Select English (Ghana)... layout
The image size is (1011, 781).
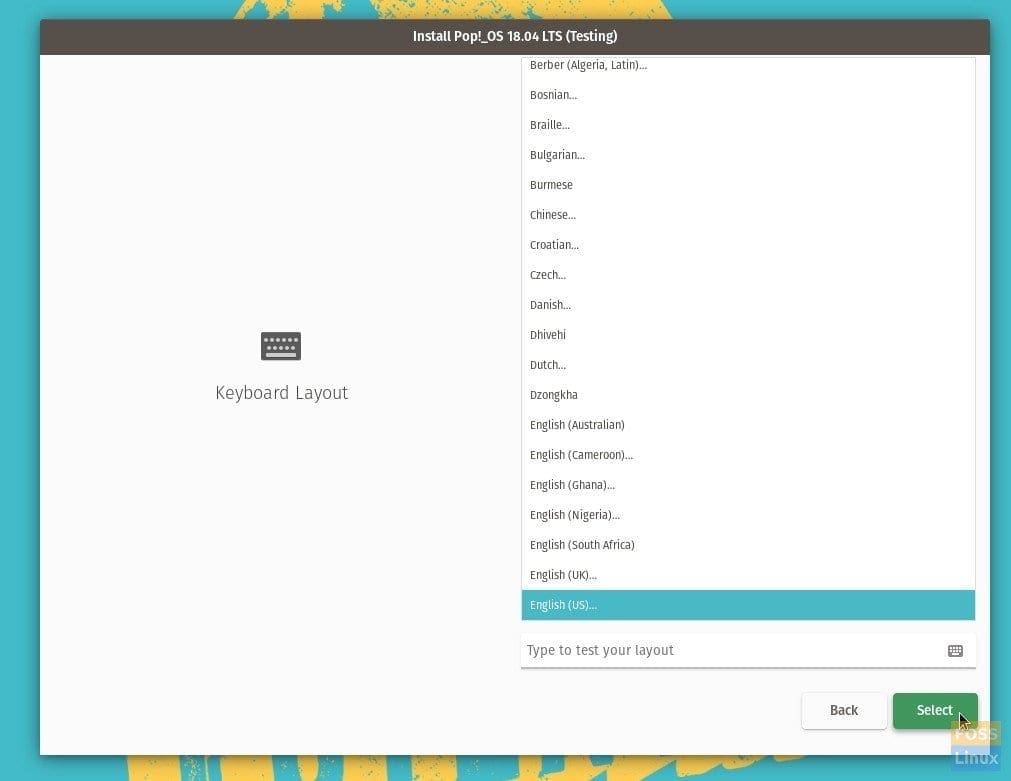click(748, 485)
